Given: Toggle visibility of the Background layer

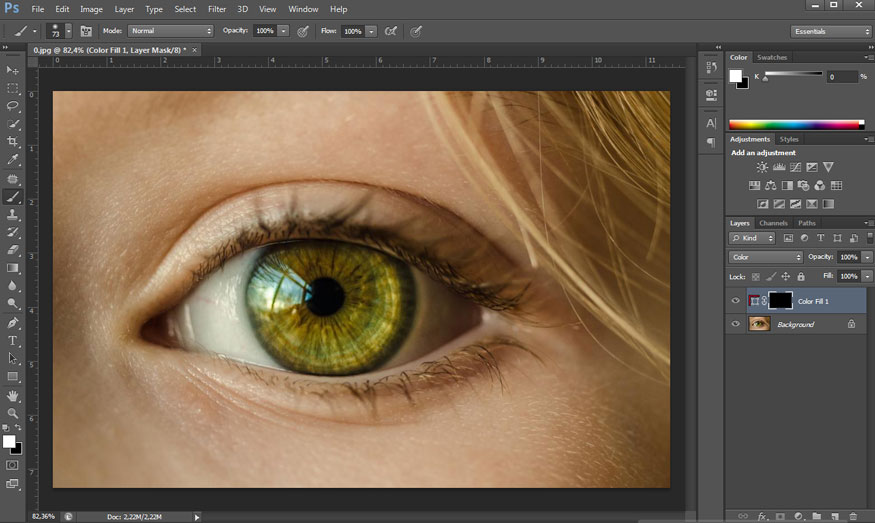Looking at the screenshot, I should (x=736, y=324).
